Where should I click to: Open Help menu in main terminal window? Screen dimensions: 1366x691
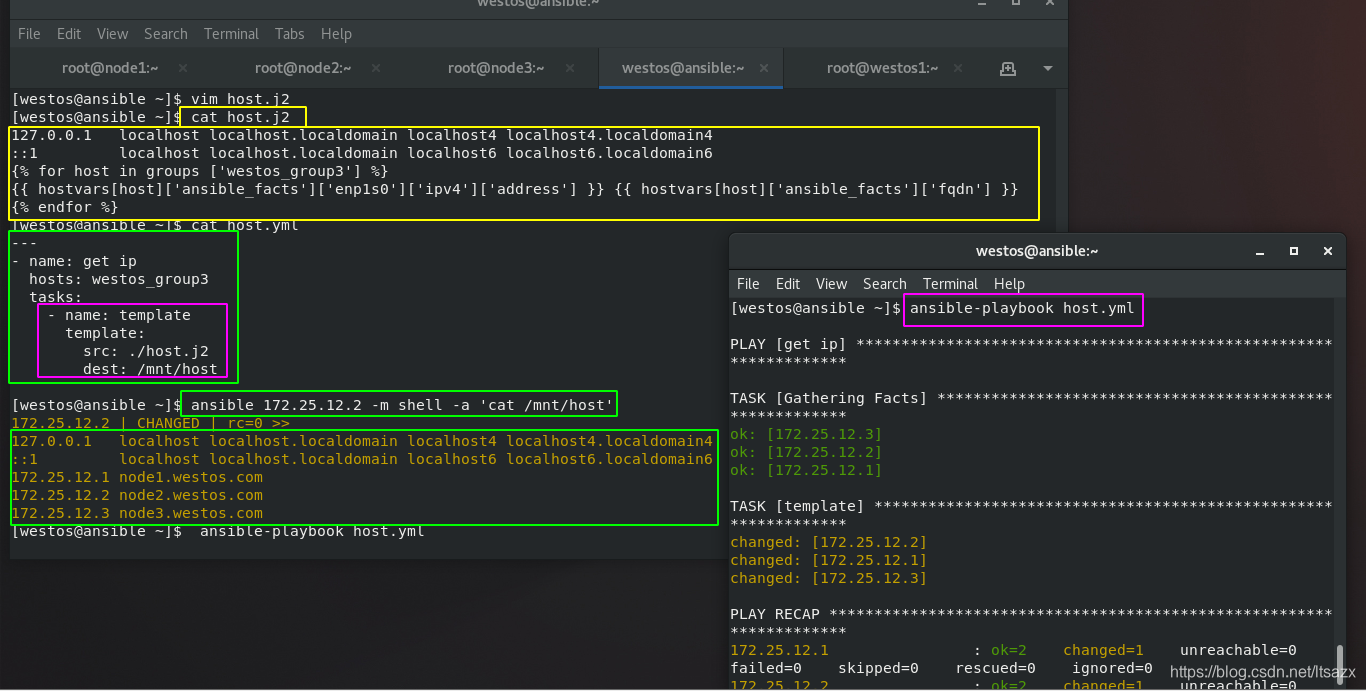click(336, 33)
